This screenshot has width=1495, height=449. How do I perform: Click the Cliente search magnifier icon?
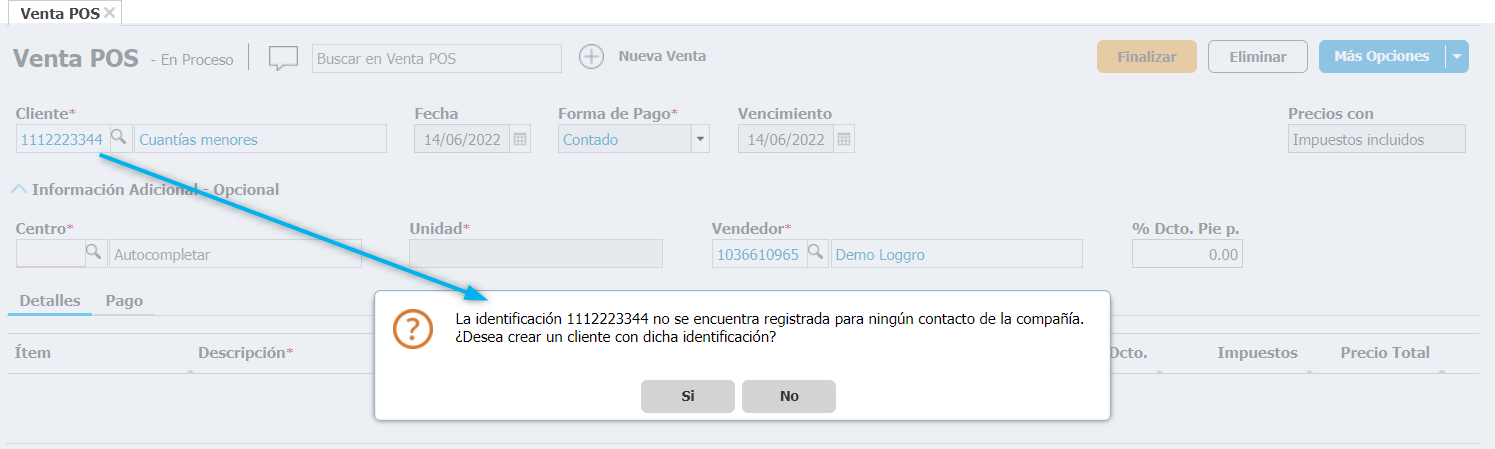coord(118,138)
